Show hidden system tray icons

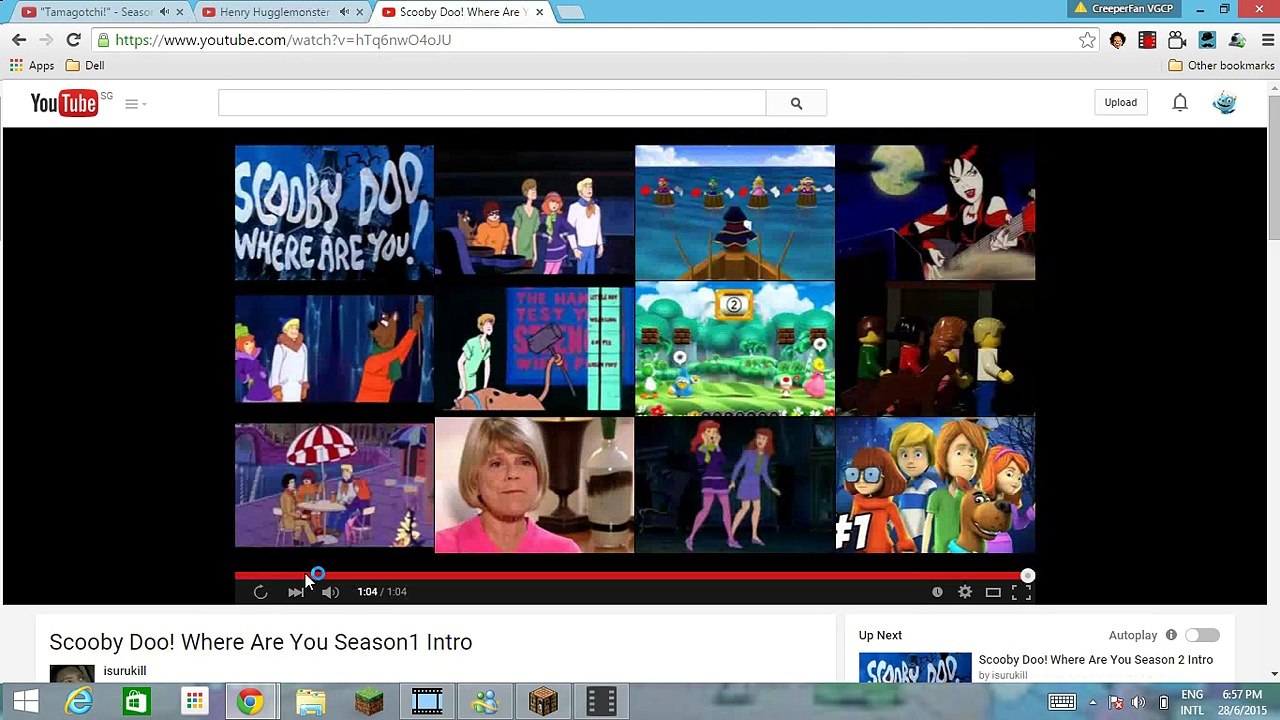click(x=1092, y=702)
